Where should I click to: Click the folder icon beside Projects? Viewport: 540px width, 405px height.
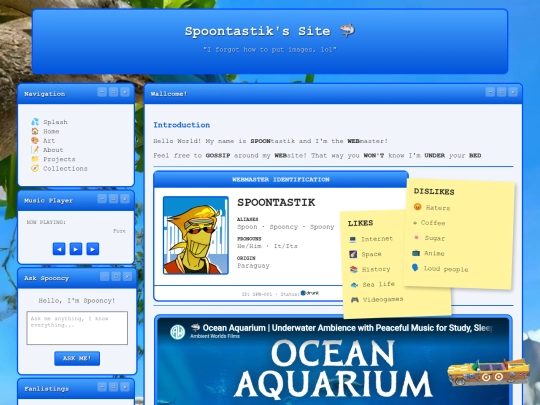click(x=35, y=159)
